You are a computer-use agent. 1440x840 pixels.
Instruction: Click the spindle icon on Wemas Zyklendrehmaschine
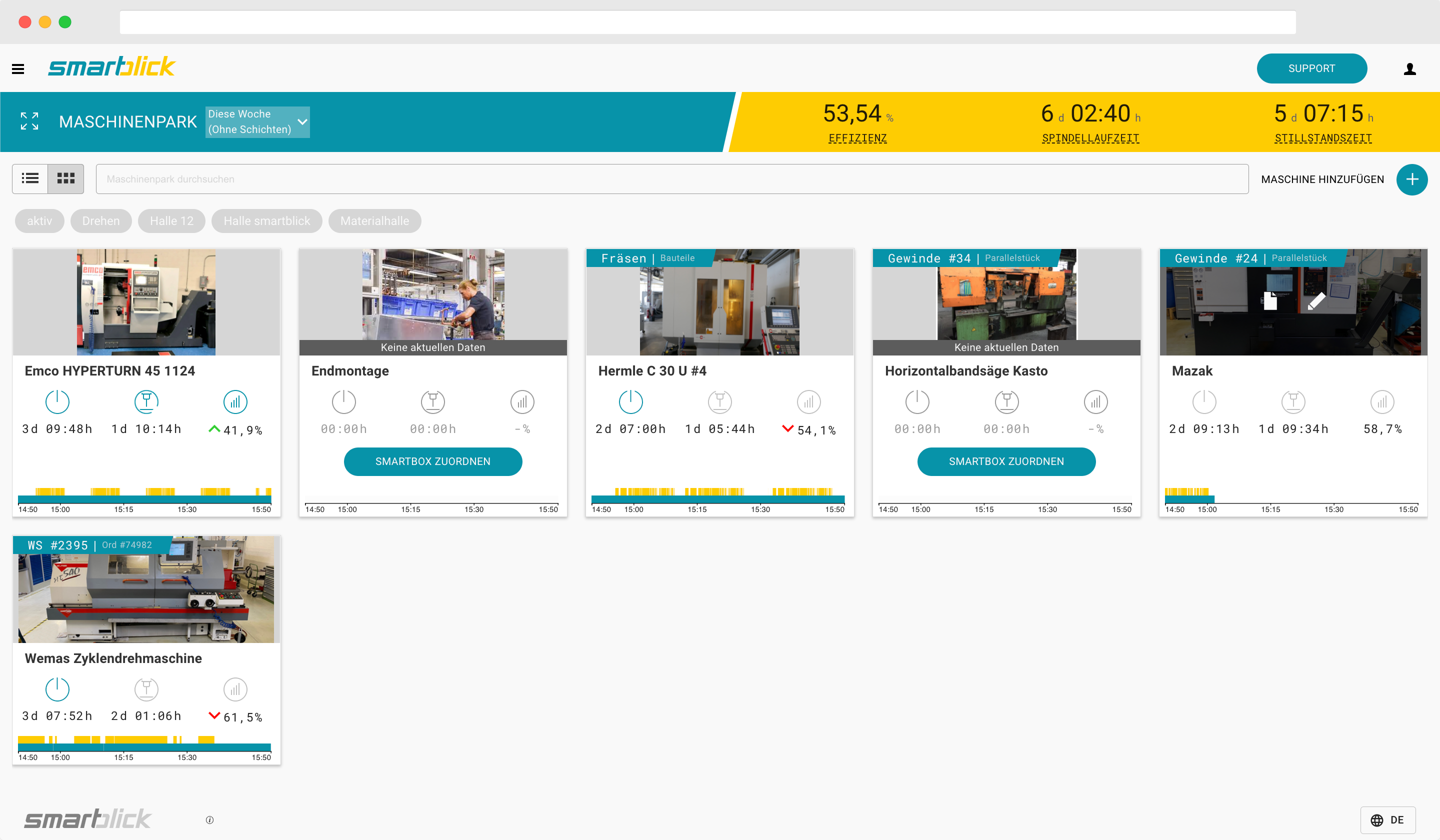146,689
